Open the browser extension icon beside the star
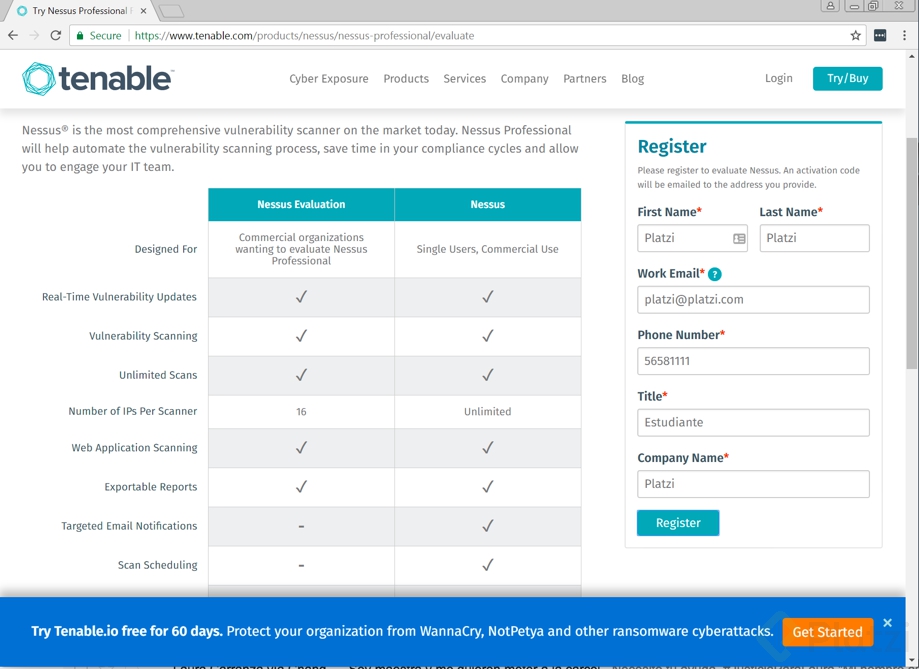This screenshot has height=669, width=919. [x=880, y=36]
